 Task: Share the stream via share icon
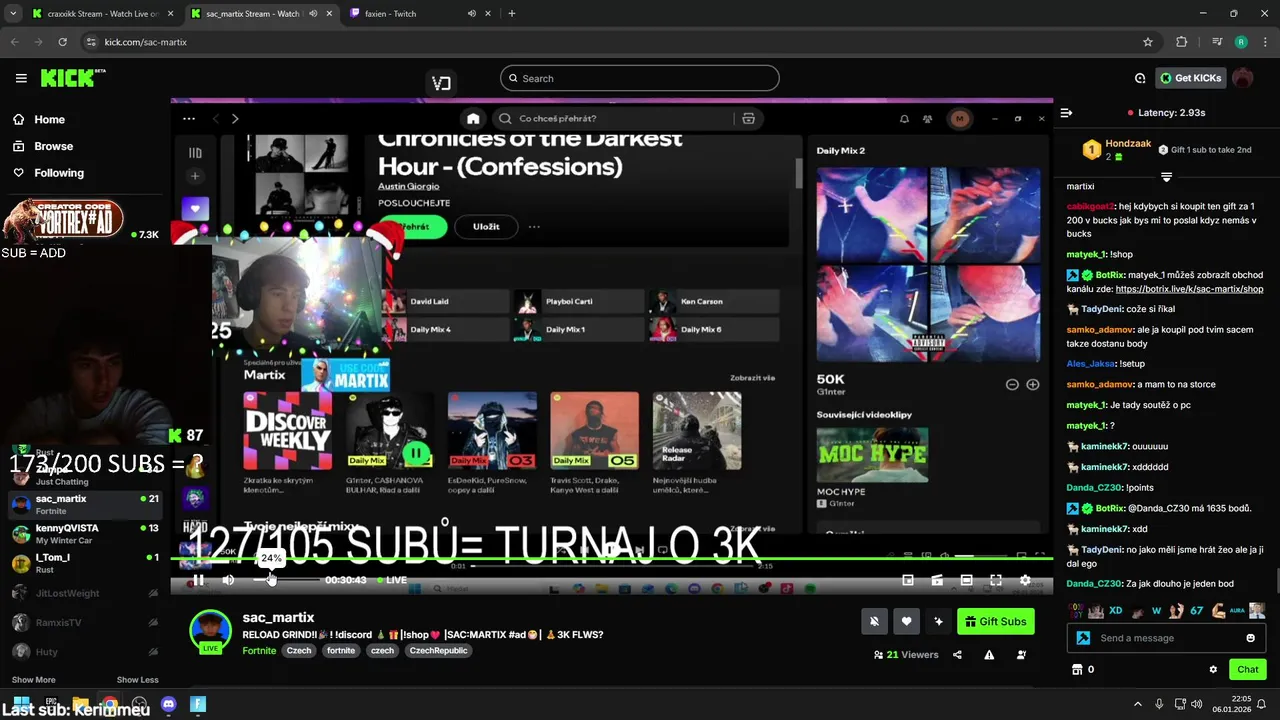[x=957, y=655]
